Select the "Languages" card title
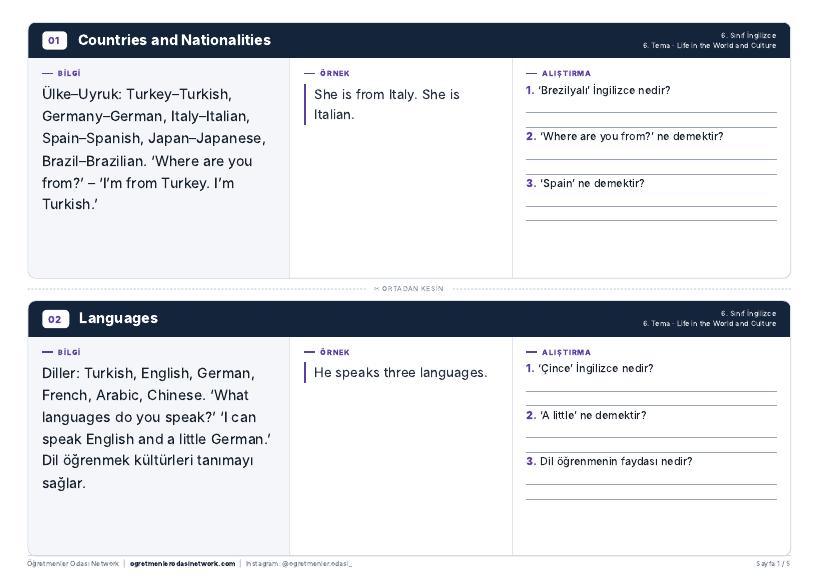The width and height of the screenshot is (819, 579). (118, 318)
